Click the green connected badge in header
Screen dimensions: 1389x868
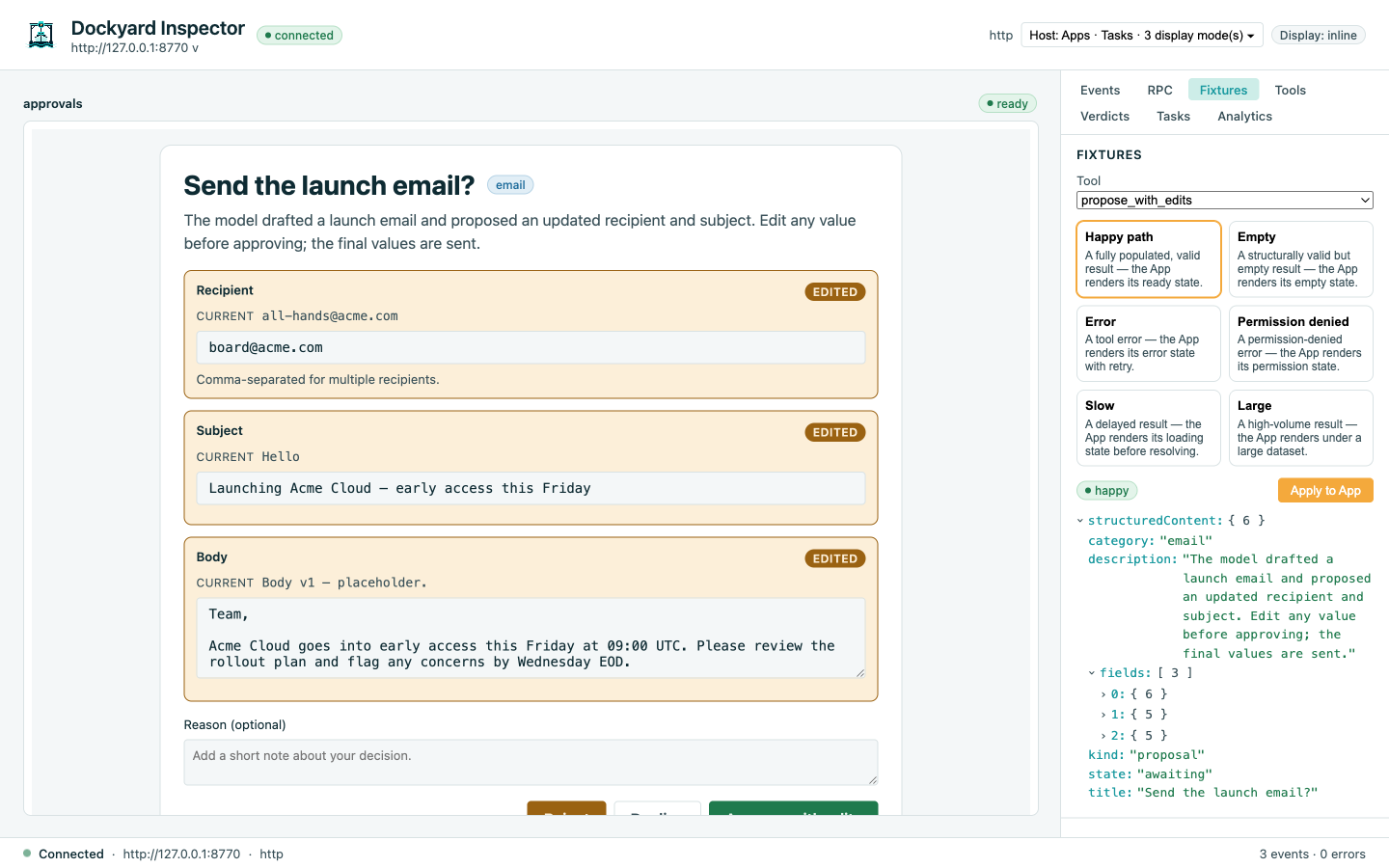point(299,36)
